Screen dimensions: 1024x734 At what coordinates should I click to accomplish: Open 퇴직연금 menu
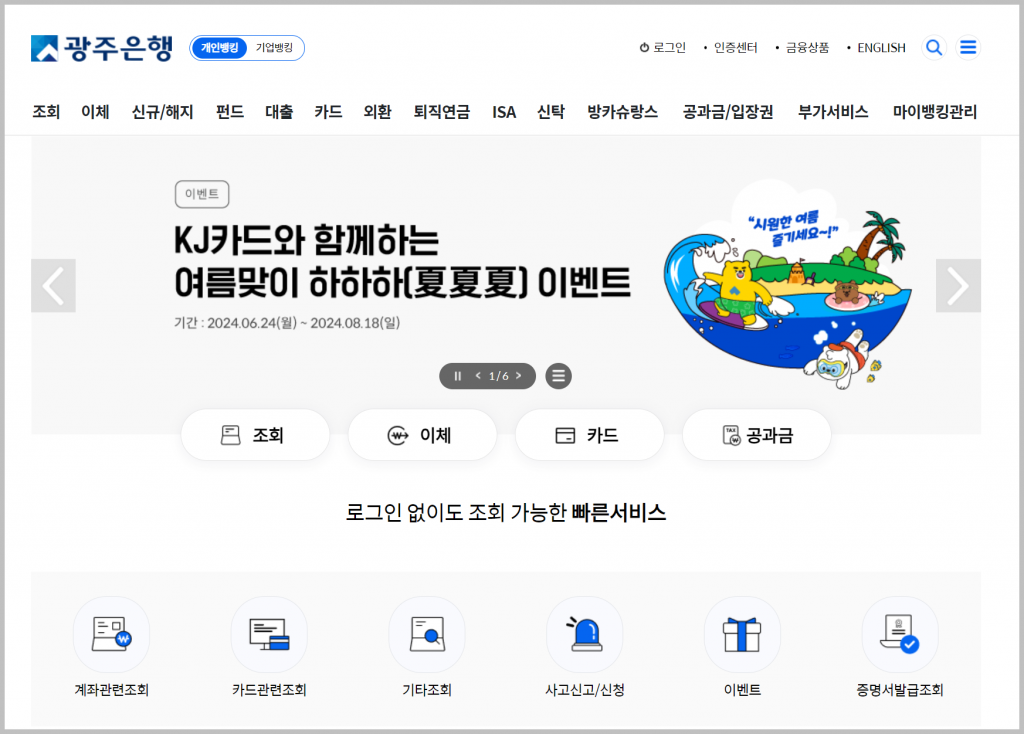click(x=441, y=112)
